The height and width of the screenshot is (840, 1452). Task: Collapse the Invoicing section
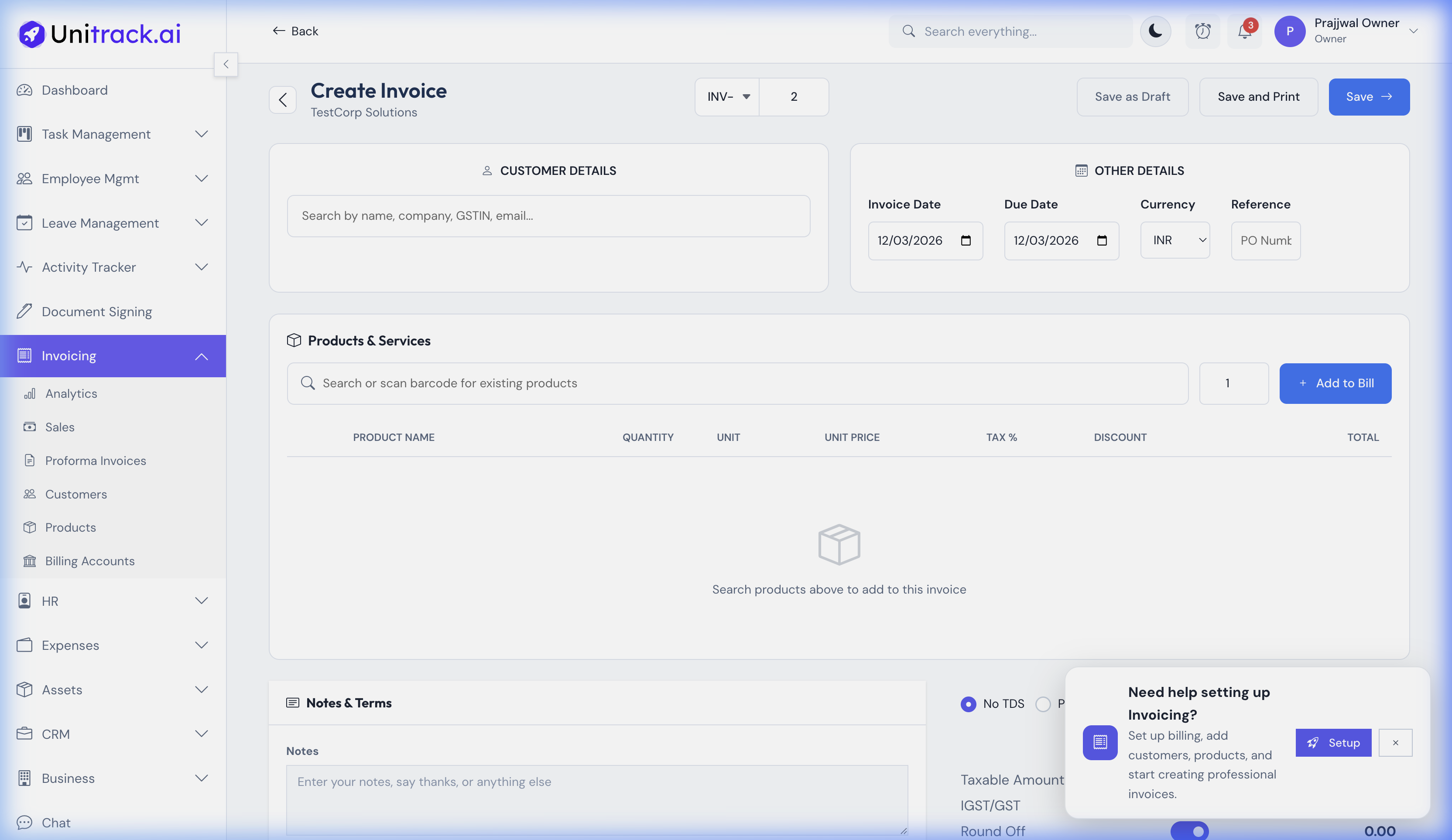[x=202, y=355]
